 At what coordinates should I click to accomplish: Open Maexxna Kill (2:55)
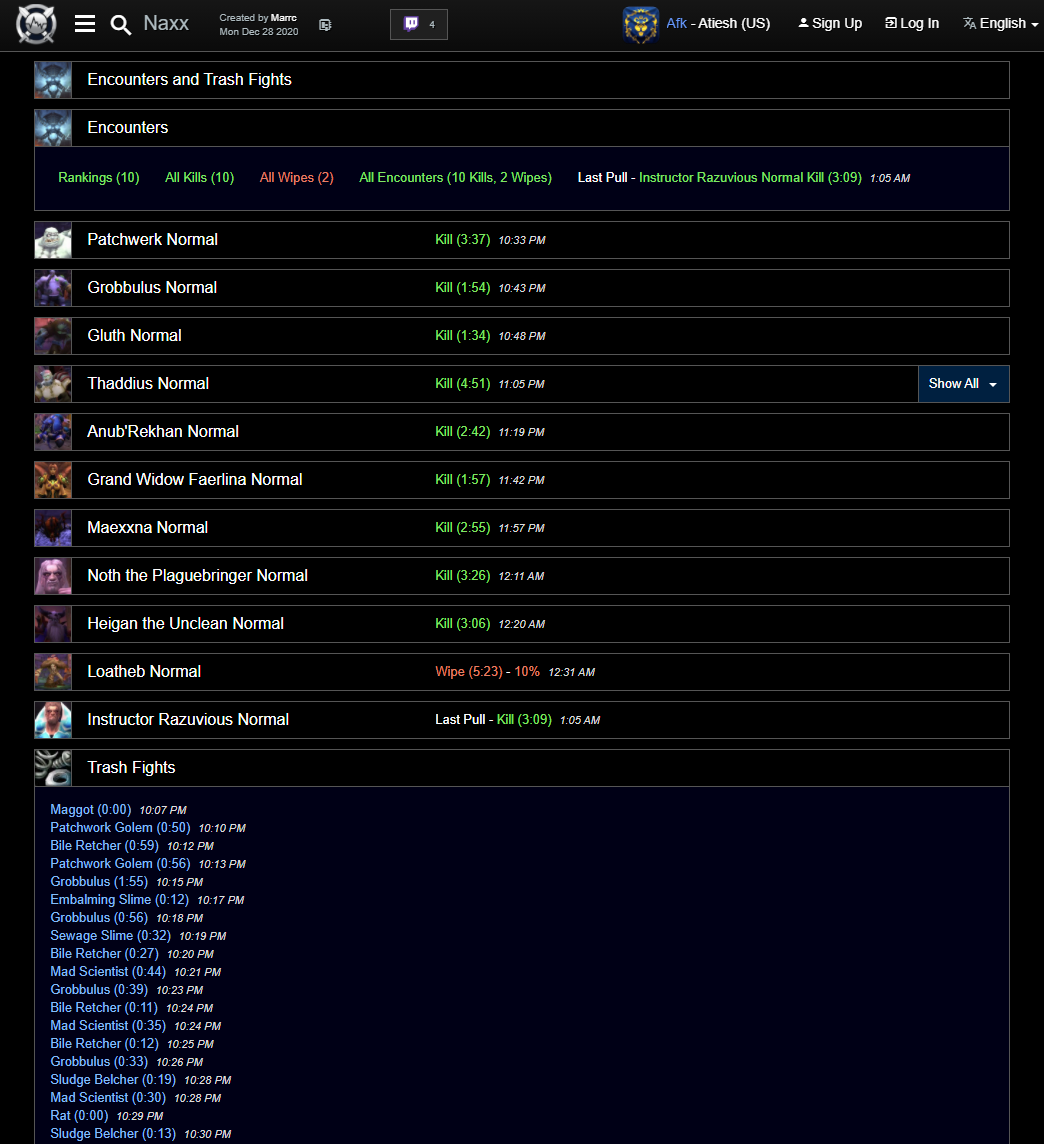coord(463,527)
